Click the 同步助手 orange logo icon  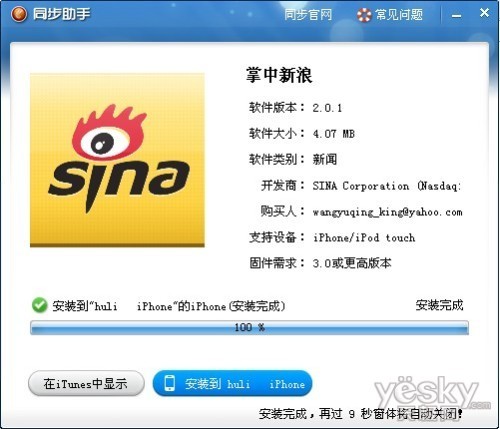[x=19, y=14]
